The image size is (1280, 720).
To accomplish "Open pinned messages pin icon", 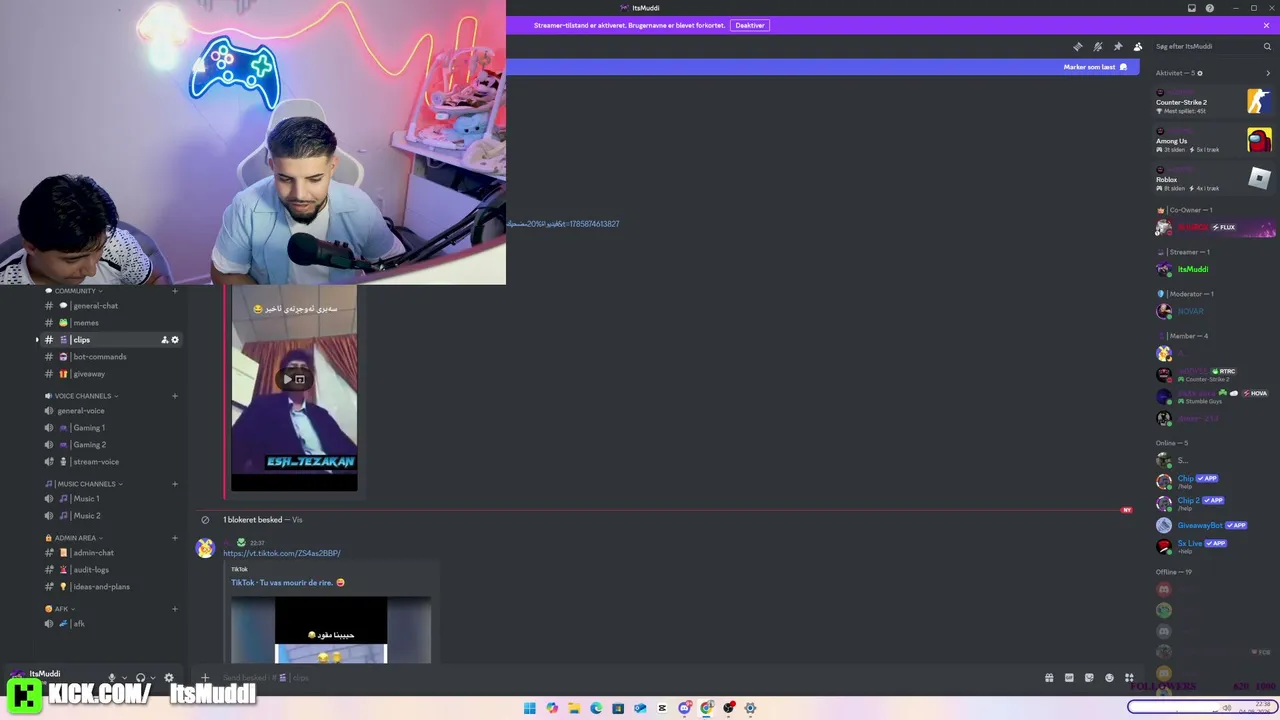I will 1118,47.
